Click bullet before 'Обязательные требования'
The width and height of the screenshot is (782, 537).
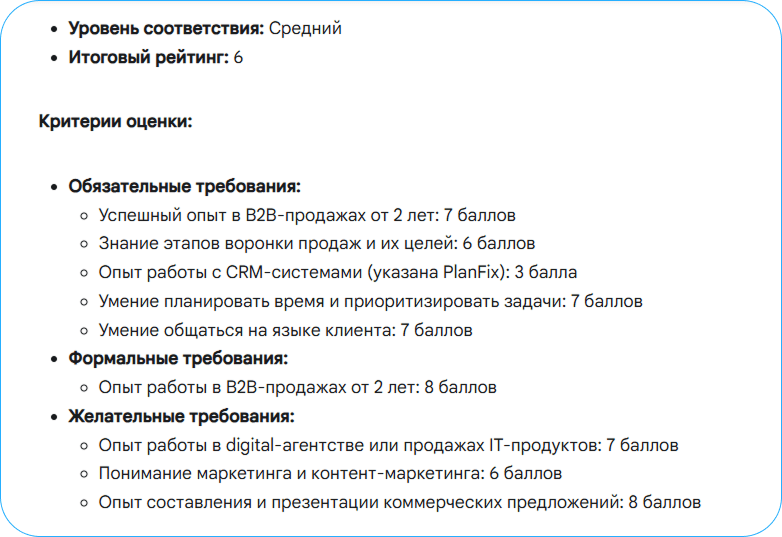(x=54, y=187)
